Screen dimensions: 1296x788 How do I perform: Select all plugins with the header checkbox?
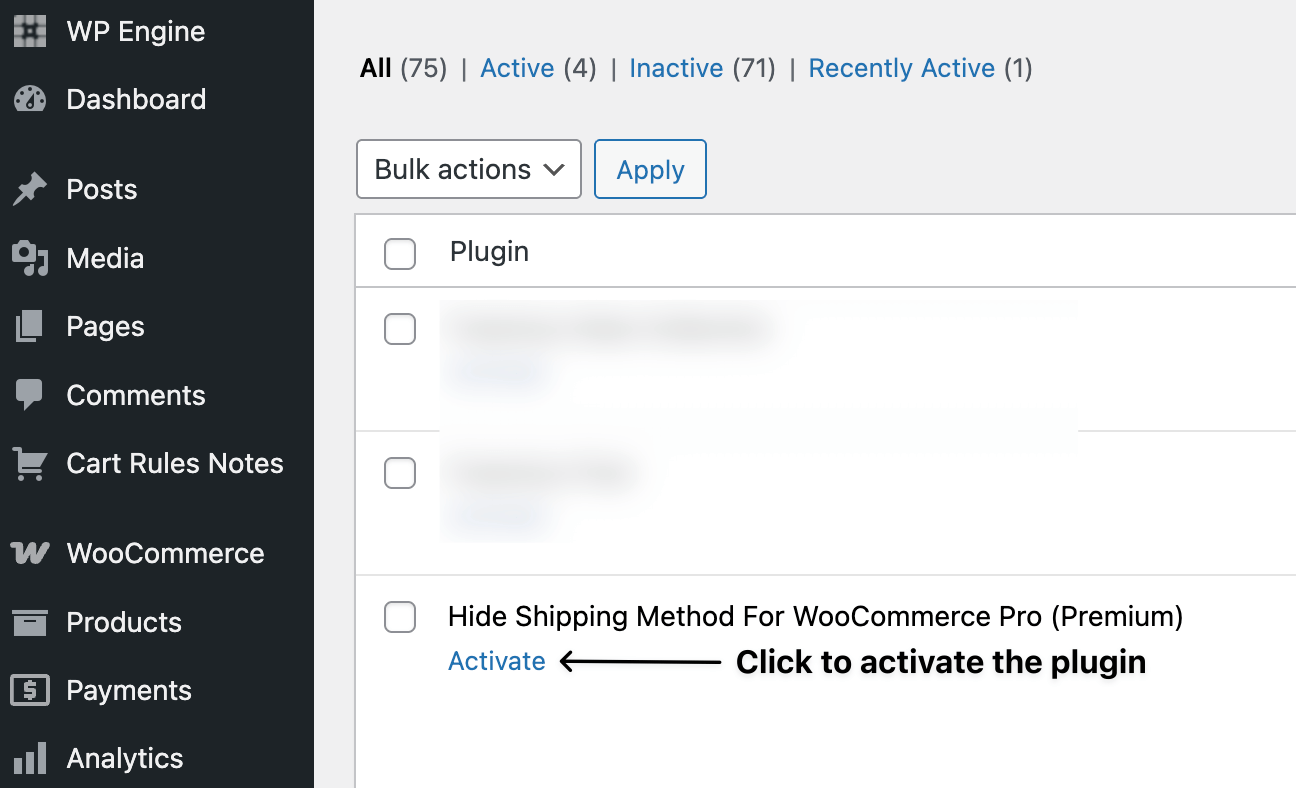click(399, 254)
